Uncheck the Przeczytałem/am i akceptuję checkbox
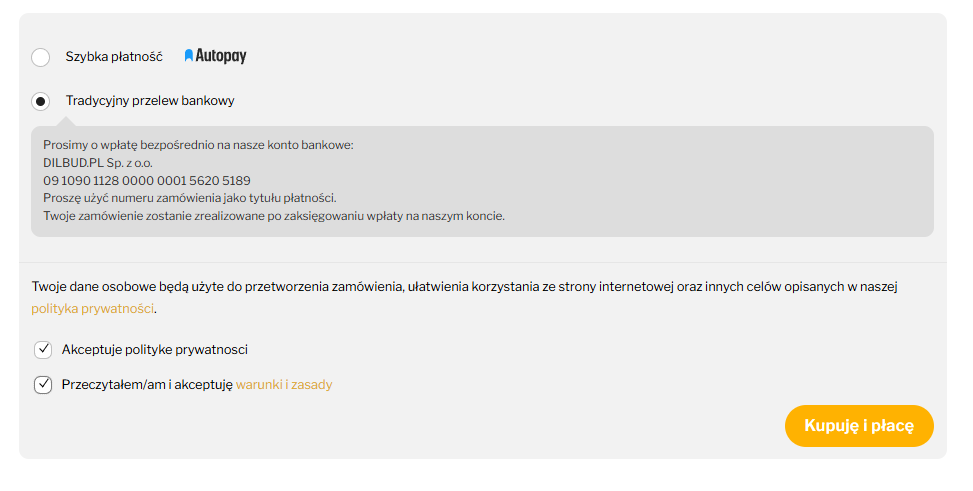The width and height of the screenshot is (973, 491). (43, 385)
